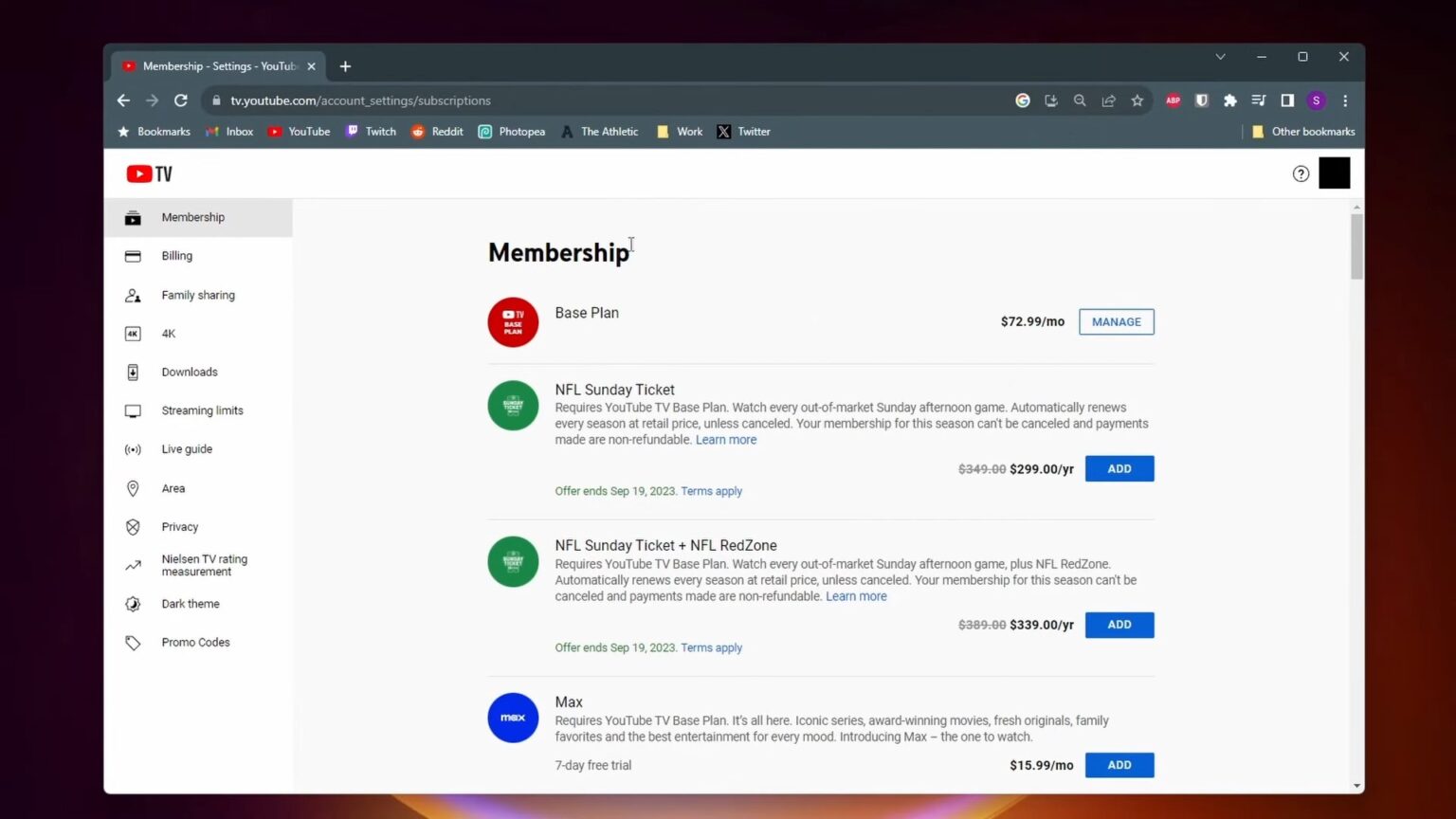Image resolution: width=1456 pixels, height=819 pixels.
Task: Open the browser Extensions puzzle icon
Action: (1229, 100)
